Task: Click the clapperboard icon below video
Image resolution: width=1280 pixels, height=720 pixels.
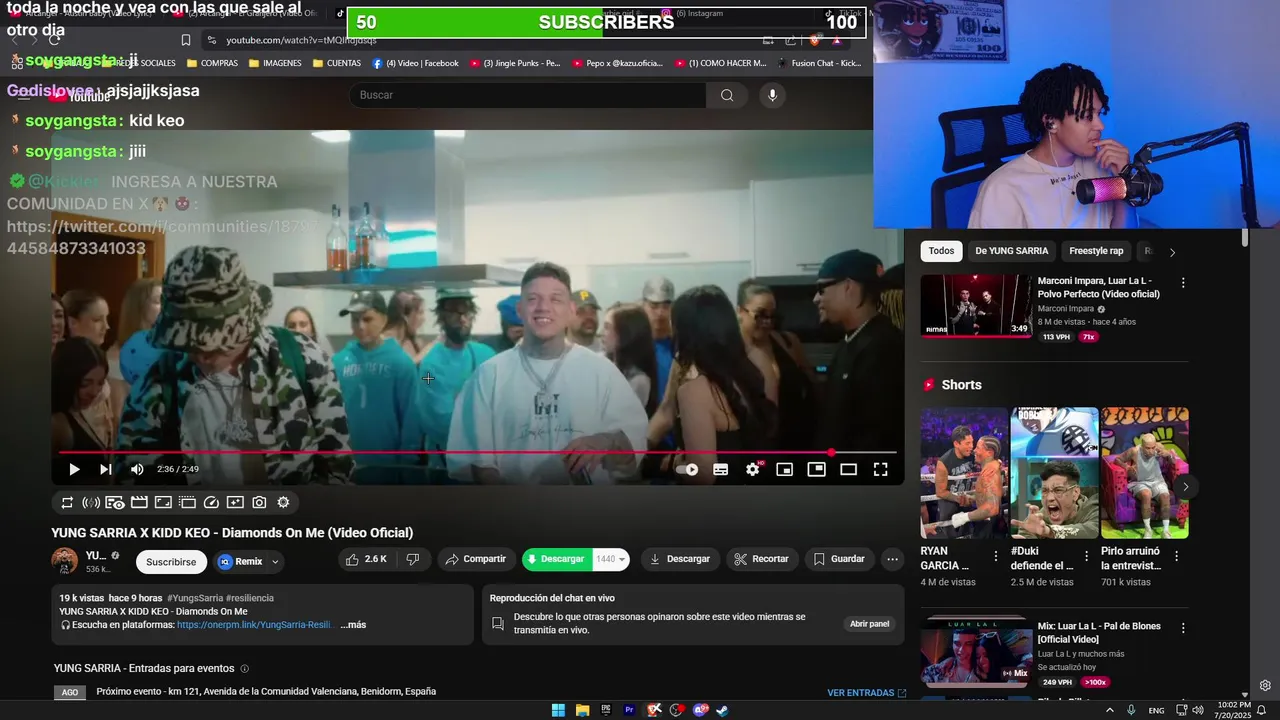Action: point(139,502)
